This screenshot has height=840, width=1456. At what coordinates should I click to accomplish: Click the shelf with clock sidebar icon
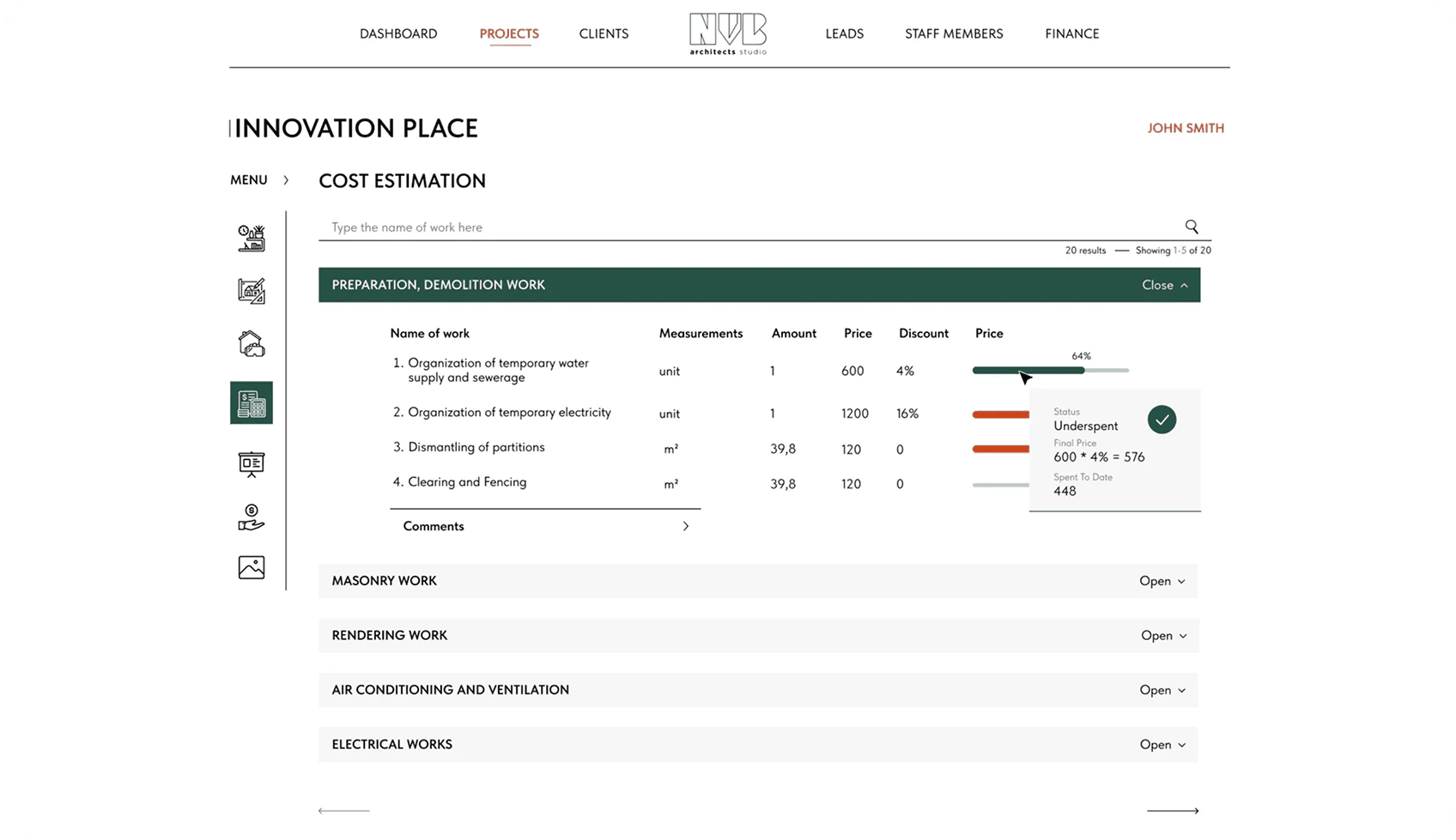tap(252, 238)
